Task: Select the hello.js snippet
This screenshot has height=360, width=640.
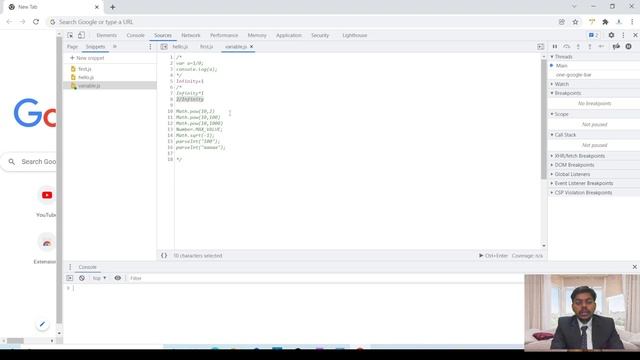Action: pyautogui.click(x=86, y=77)
